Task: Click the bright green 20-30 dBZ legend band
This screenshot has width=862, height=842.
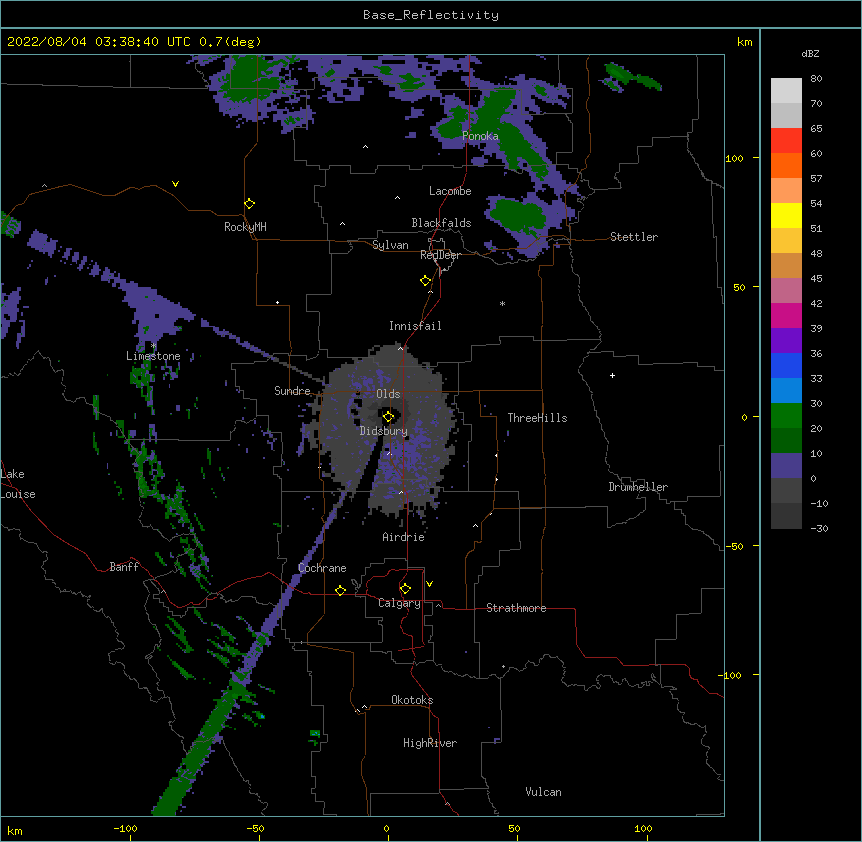Action: pyautogui.click(x=786, y=416)
